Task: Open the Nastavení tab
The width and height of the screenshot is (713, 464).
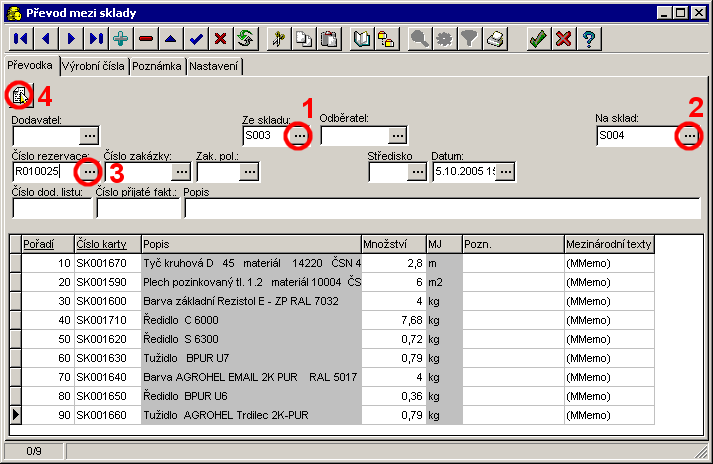Action: point(214,66)
